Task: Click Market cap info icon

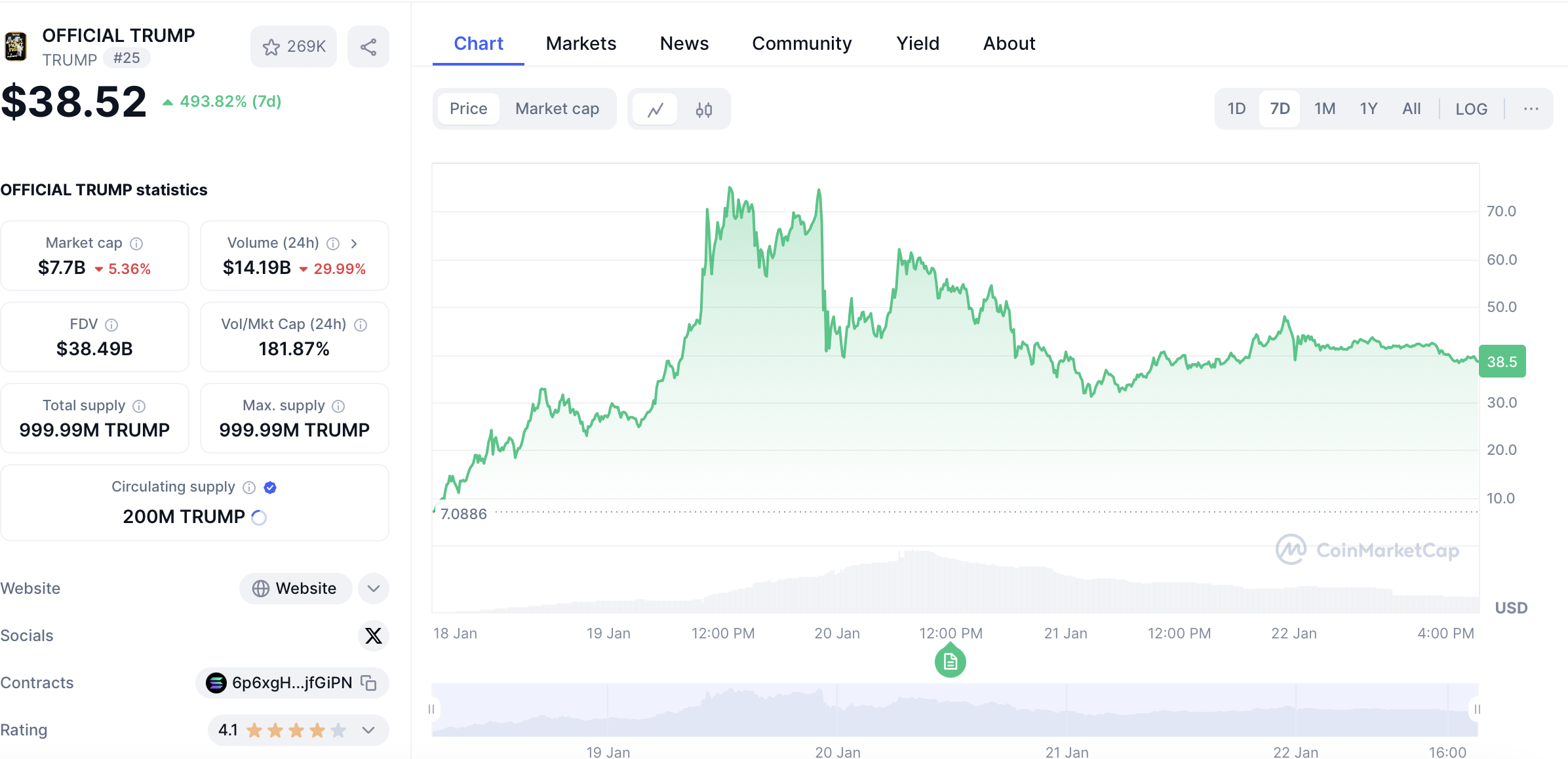Action: click(136, 243)
